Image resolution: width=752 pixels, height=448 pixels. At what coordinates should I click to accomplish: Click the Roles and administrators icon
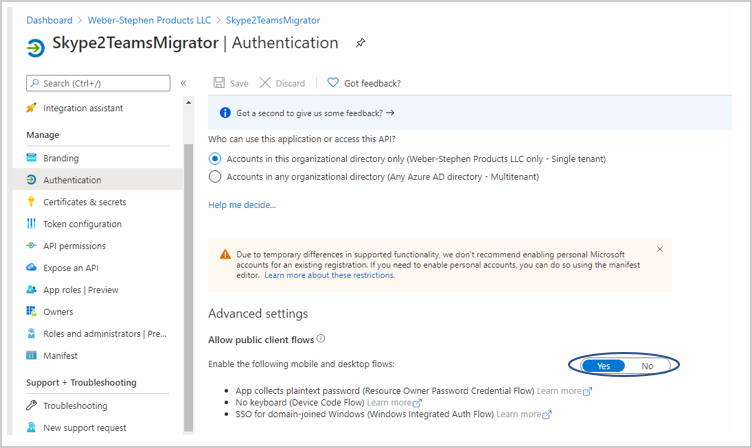pyautogui.click(x=31, y=333)
